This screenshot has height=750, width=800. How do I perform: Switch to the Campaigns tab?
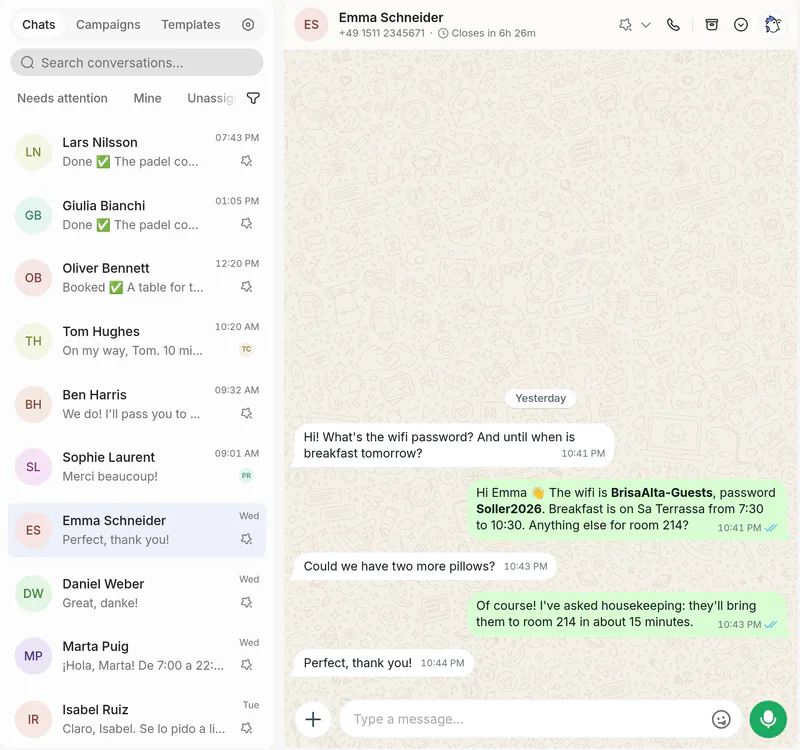[x=108, y=24]
